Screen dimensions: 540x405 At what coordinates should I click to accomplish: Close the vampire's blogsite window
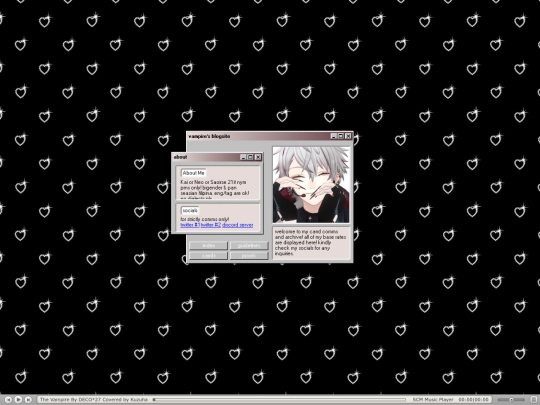click(348, 136)
